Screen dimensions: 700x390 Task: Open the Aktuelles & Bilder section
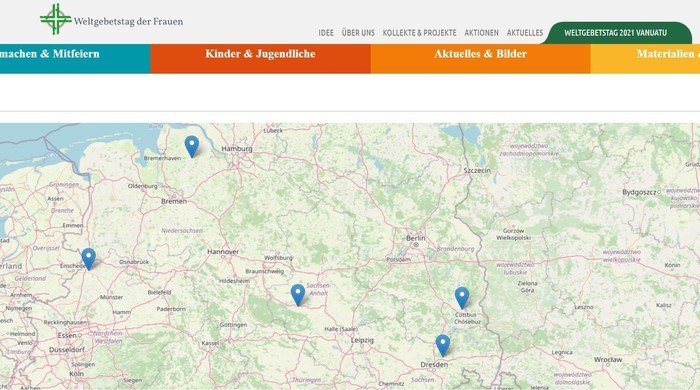[x=480, y=58]
